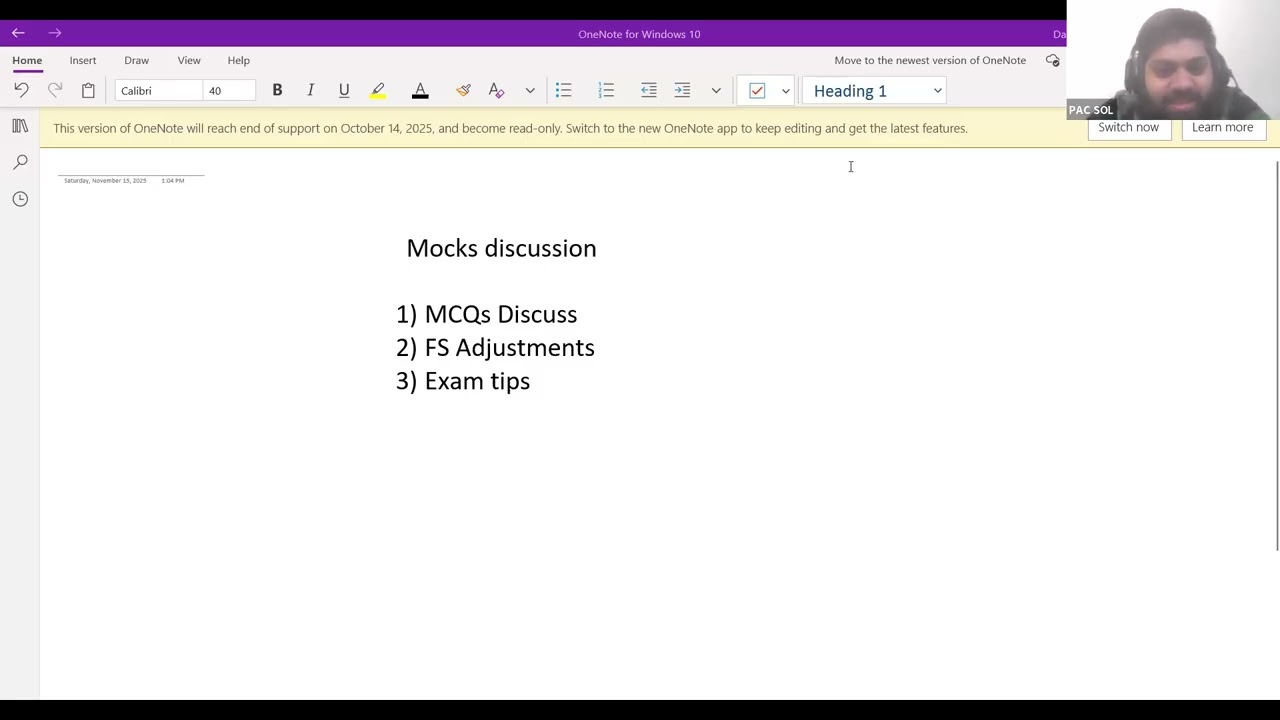Open the Help tab

click(x=238, y=60)
